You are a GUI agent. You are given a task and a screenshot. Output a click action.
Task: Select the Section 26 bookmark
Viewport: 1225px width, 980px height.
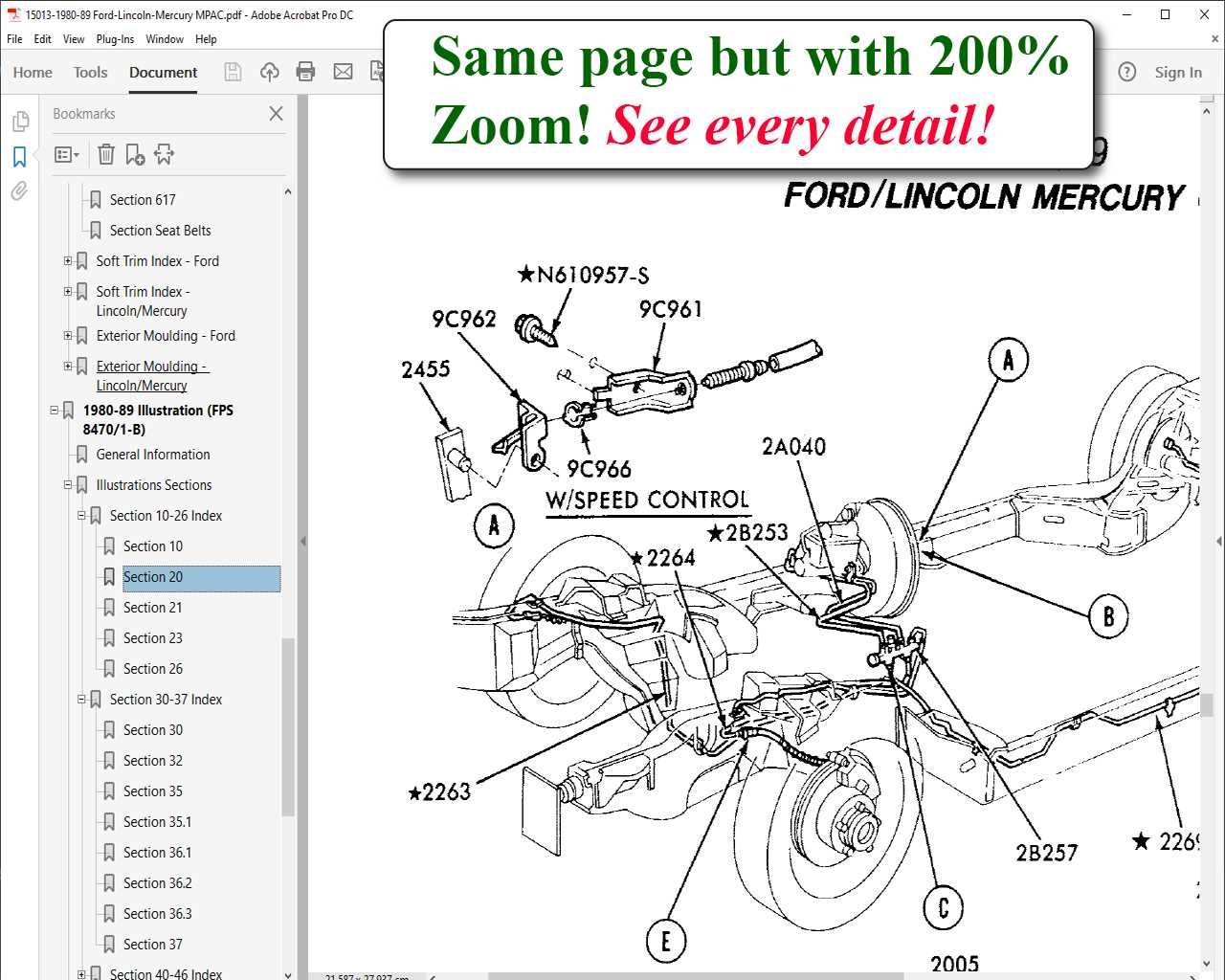click(153, 668)
